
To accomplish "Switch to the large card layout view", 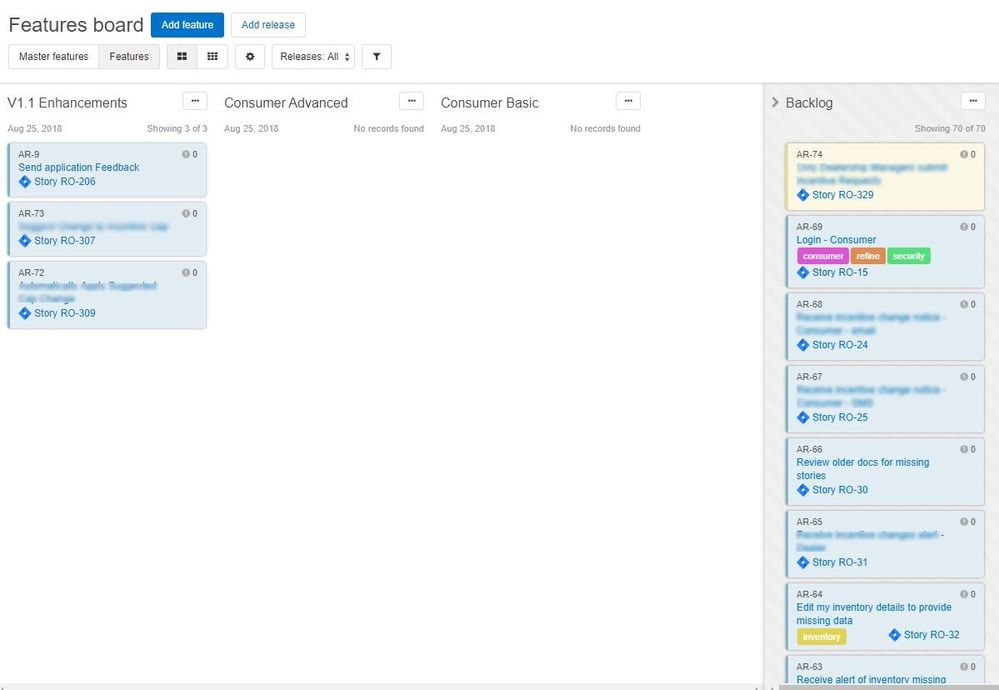I will pos(181,56).
